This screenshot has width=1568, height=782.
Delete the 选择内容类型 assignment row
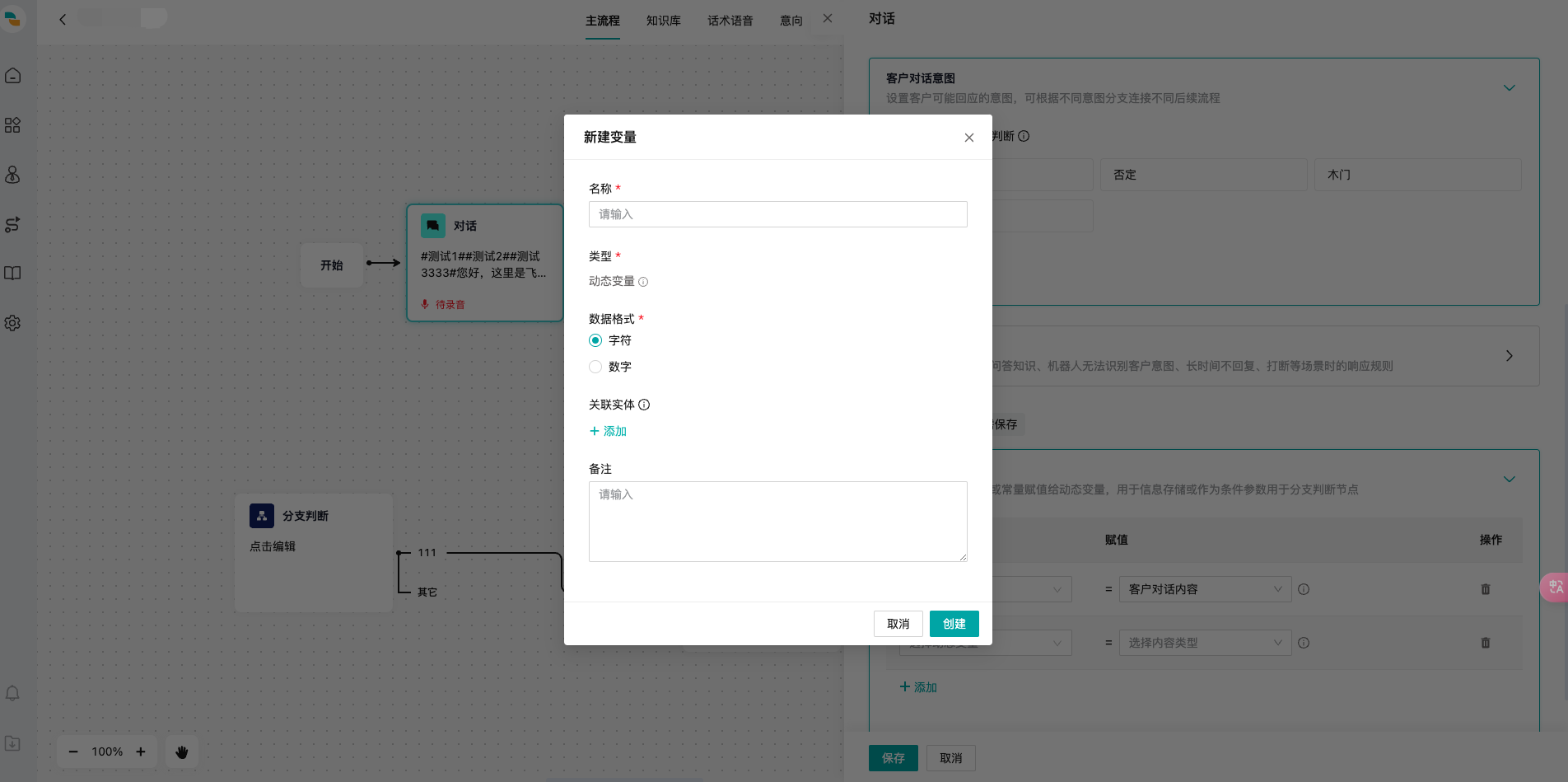[1486, 643]
